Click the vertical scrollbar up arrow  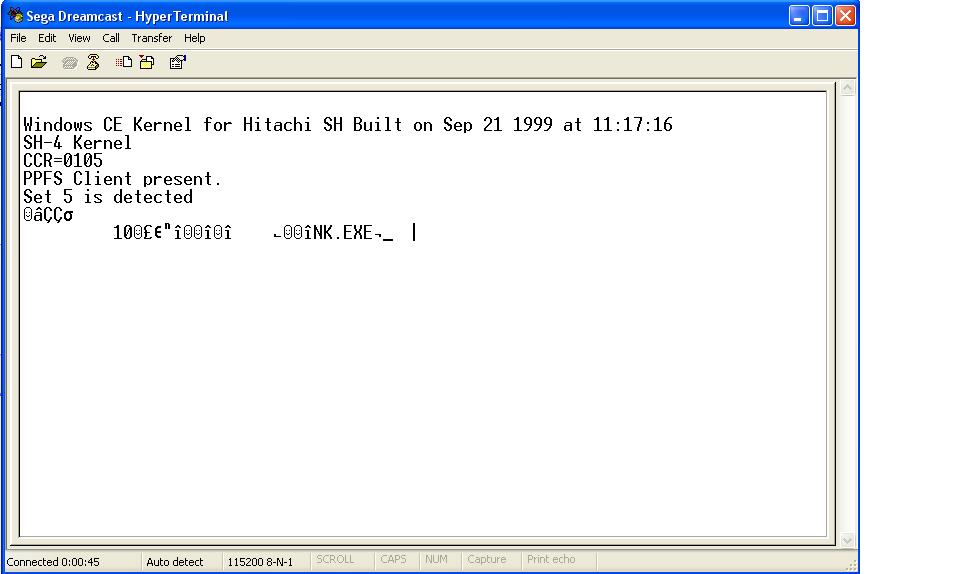847,88
